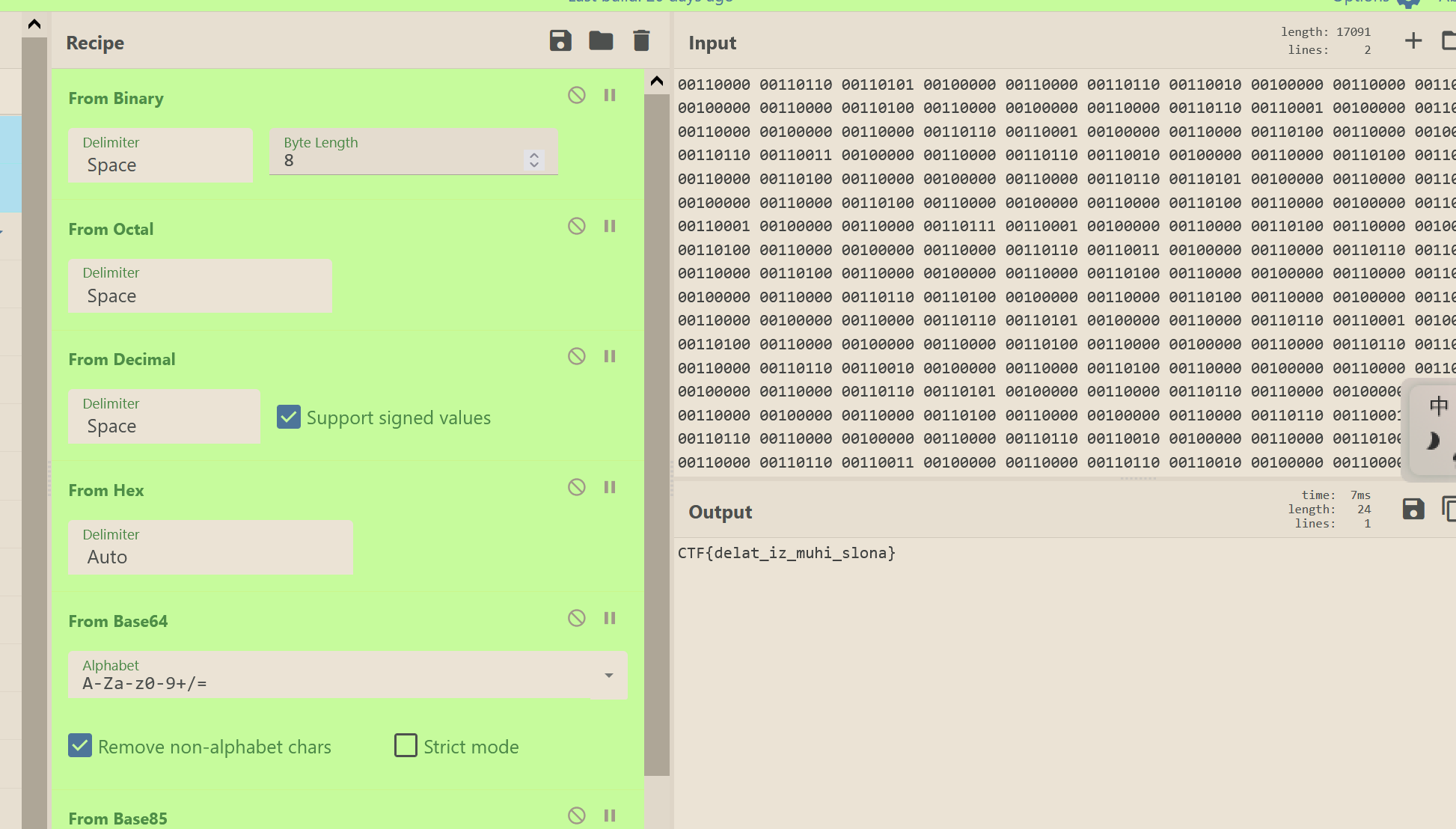Click inside the Output text area

point(1047,673)
